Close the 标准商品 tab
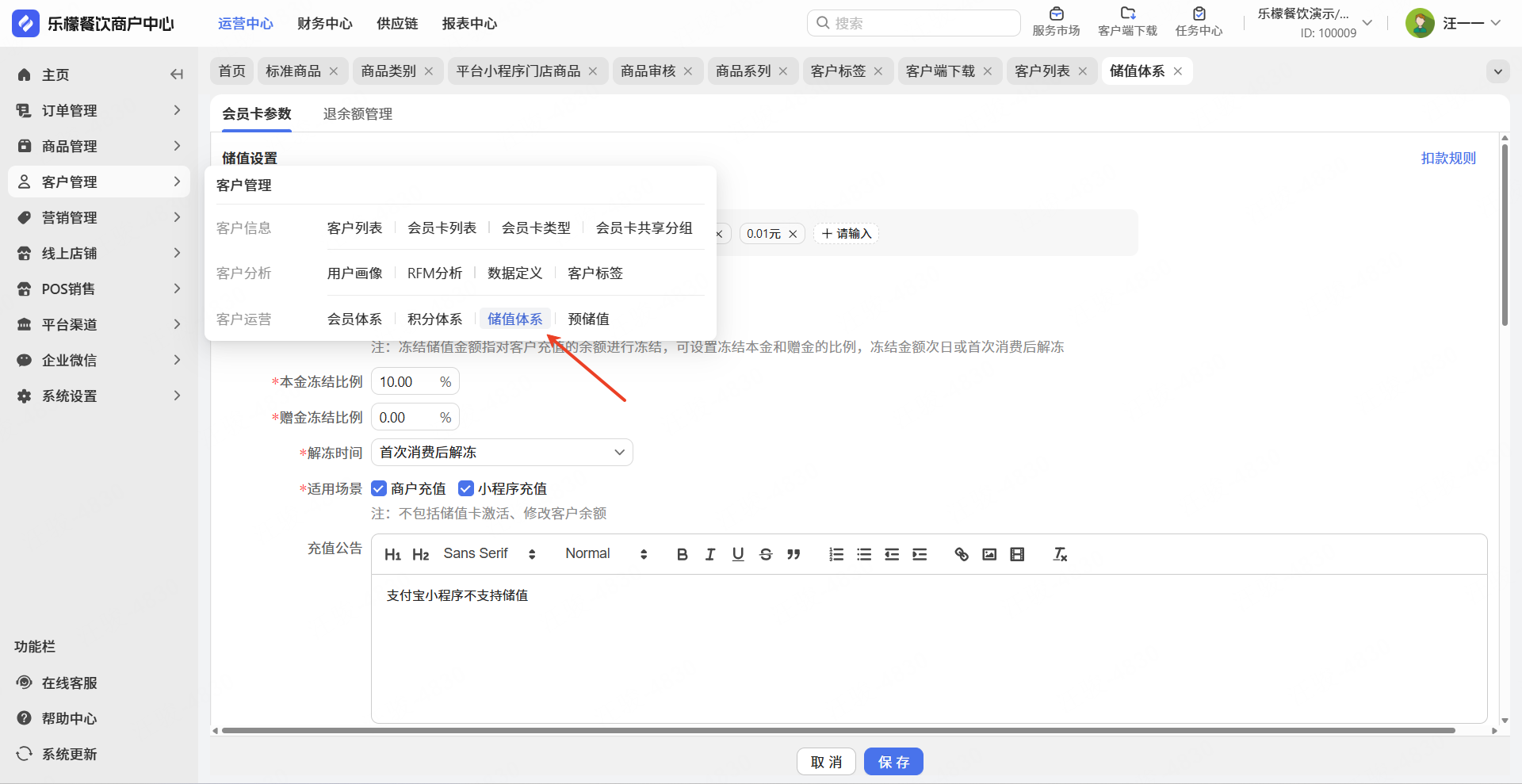 pyautogui.click(x=334, y=71)
